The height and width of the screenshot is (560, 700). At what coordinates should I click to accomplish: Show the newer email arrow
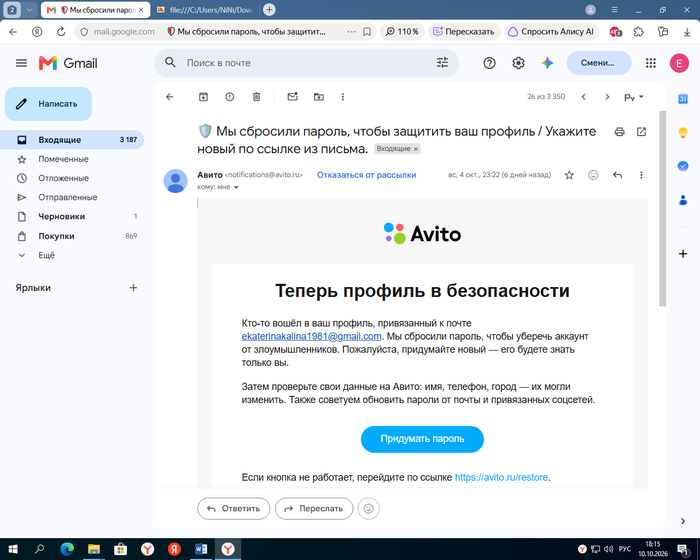click(583, 97)
